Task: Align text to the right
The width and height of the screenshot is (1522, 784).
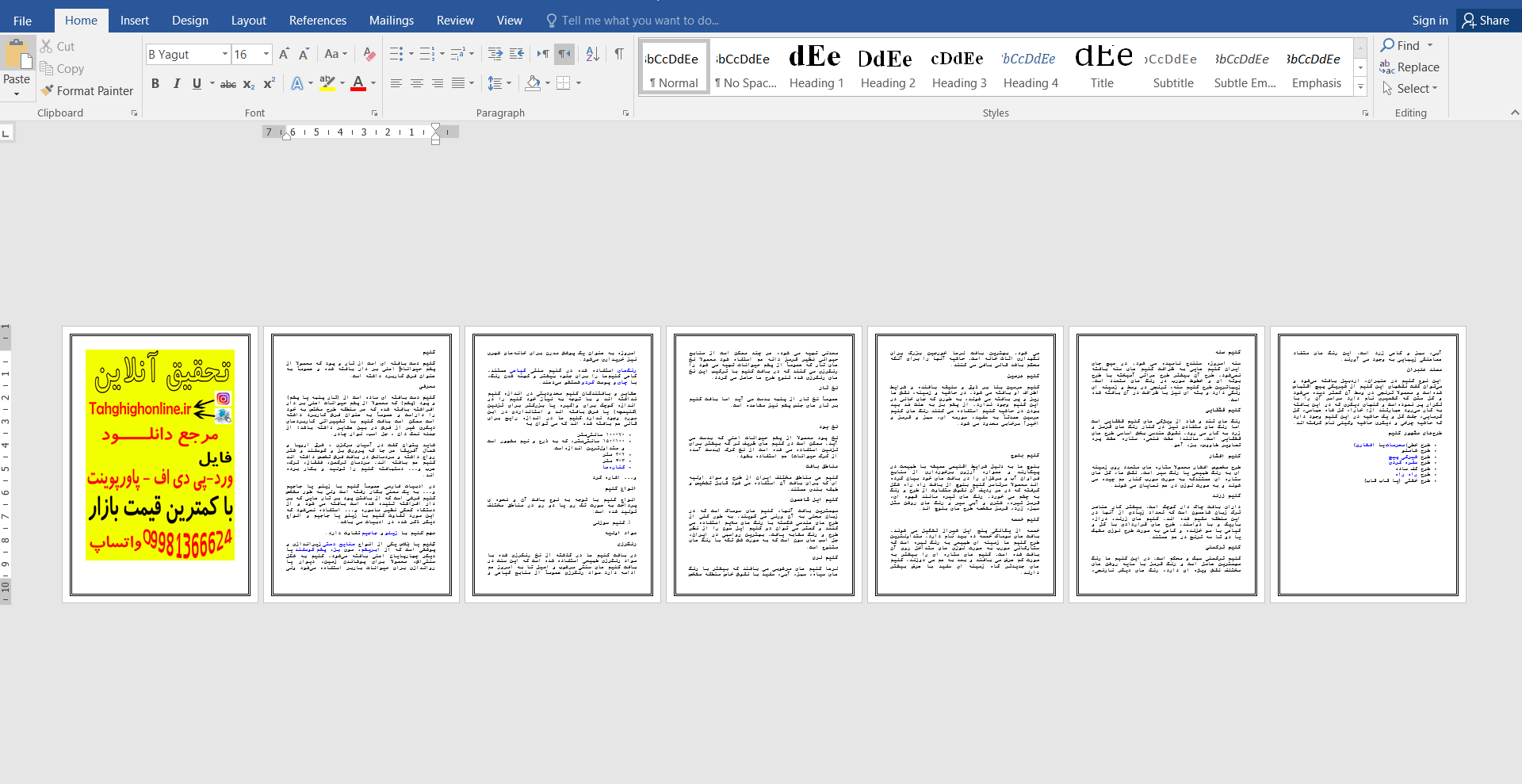Action: 437,83
